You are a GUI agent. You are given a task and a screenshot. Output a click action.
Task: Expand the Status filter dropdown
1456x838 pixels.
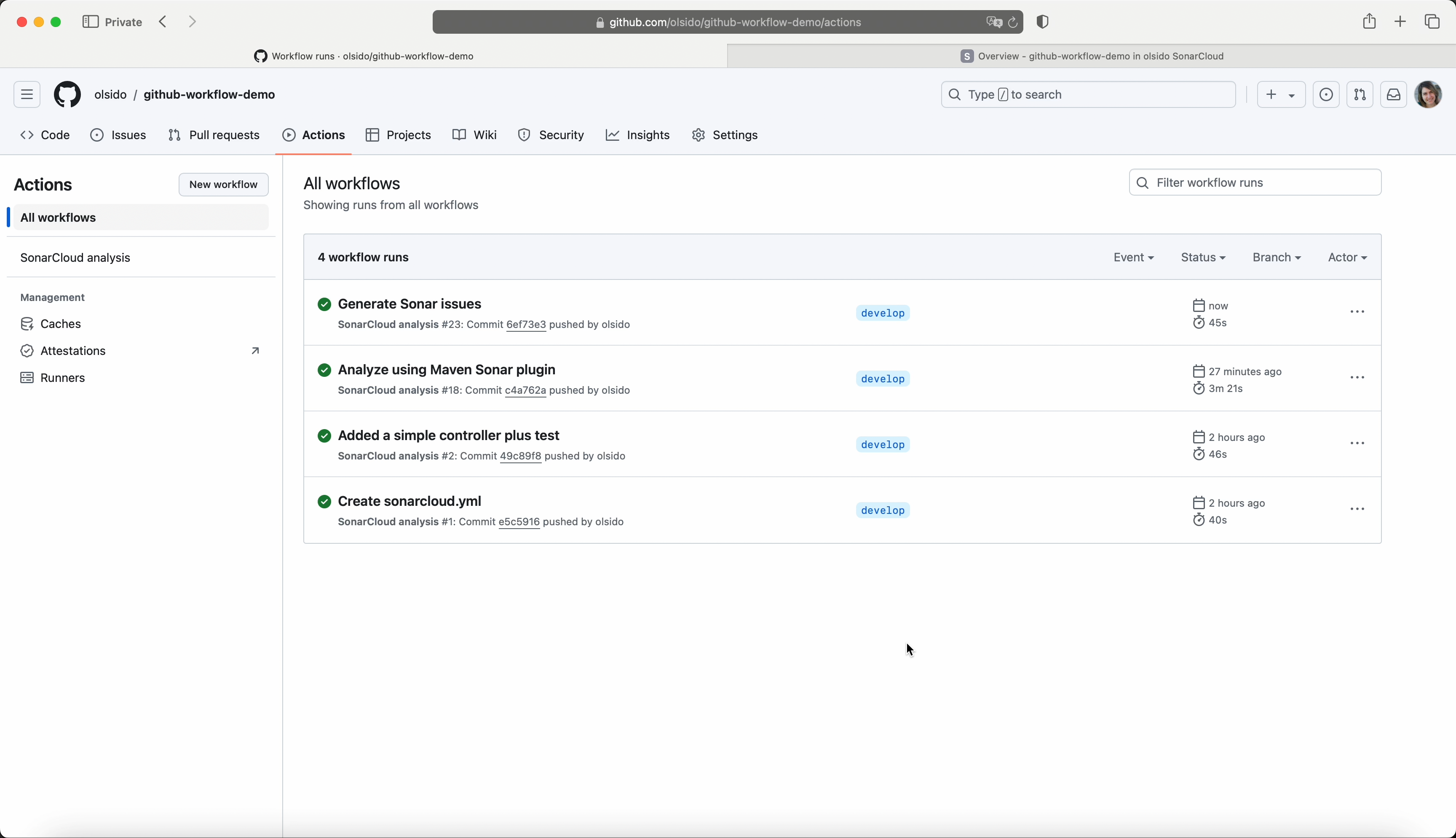pos(1203,257)
